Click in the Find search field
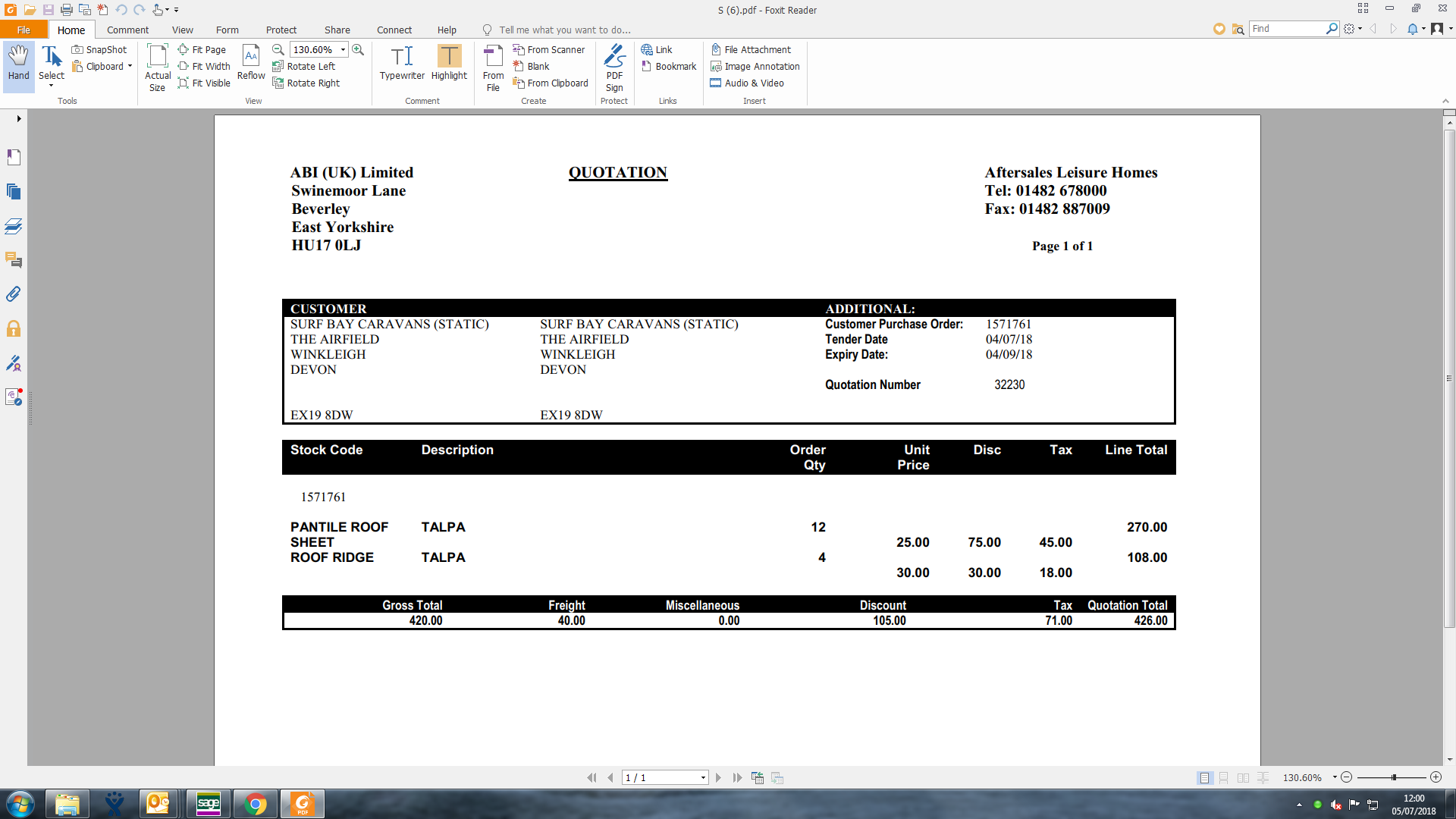The height and width of the screenshot is (819, 1456). [x=1286, y=29]
